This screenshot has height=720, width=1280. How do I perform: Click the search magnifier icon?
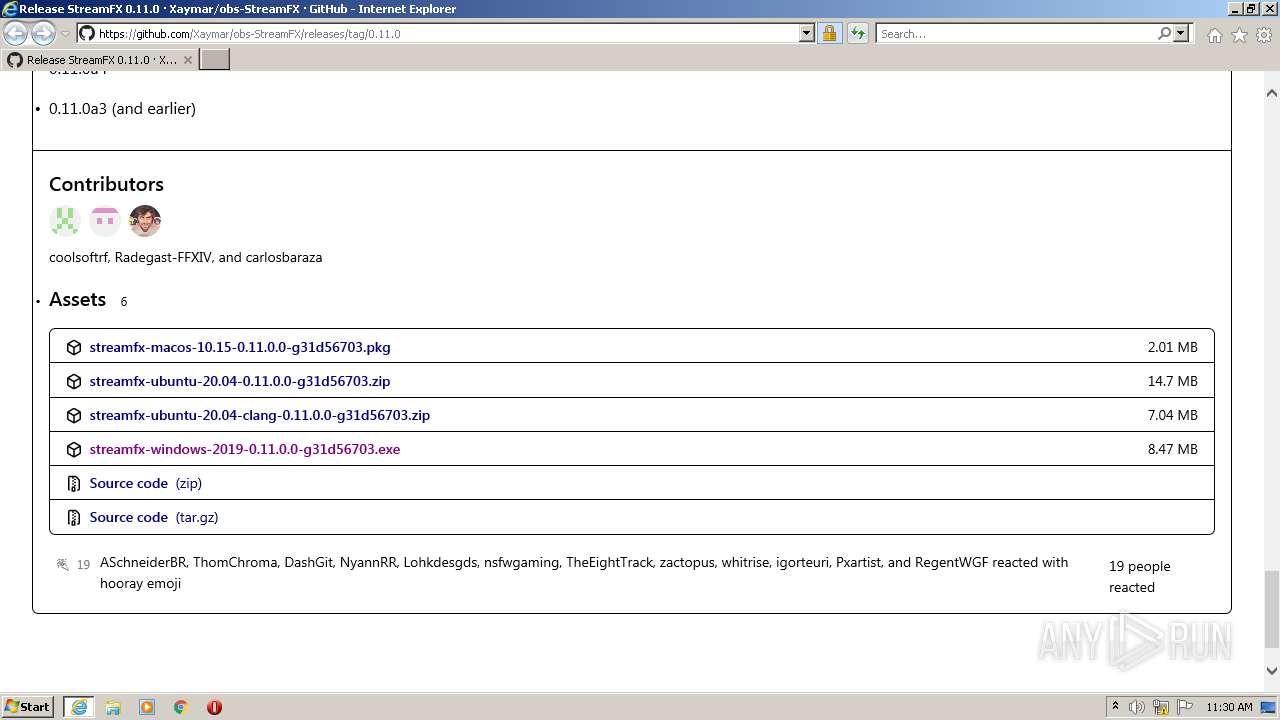point(1164,34)
